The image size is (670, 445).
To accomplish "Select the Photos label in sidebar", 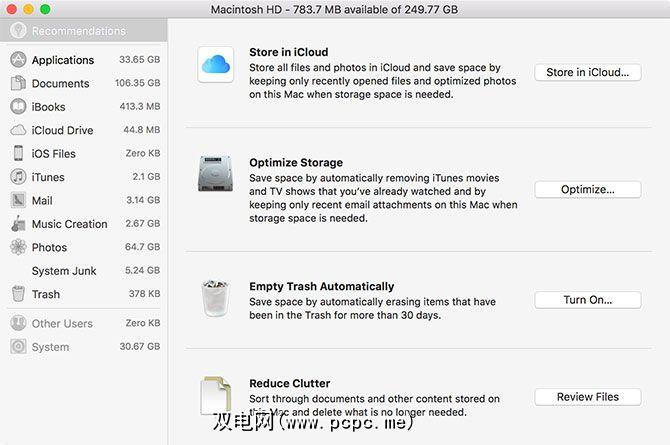I will (x=49, y=248).
